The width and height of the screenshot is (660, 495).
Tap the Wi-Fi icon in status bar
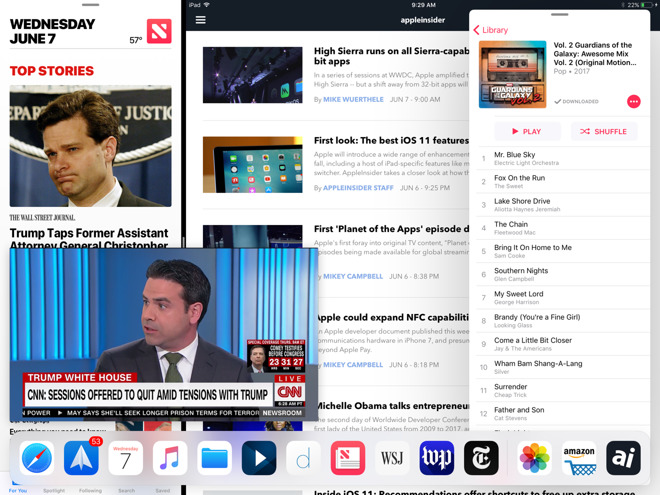206,5
